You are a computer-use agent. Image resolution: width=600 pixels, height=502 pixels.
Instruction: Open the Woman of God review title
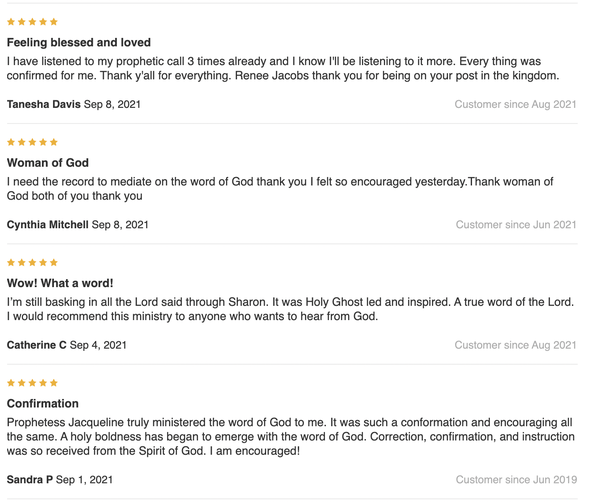point(48,163)
